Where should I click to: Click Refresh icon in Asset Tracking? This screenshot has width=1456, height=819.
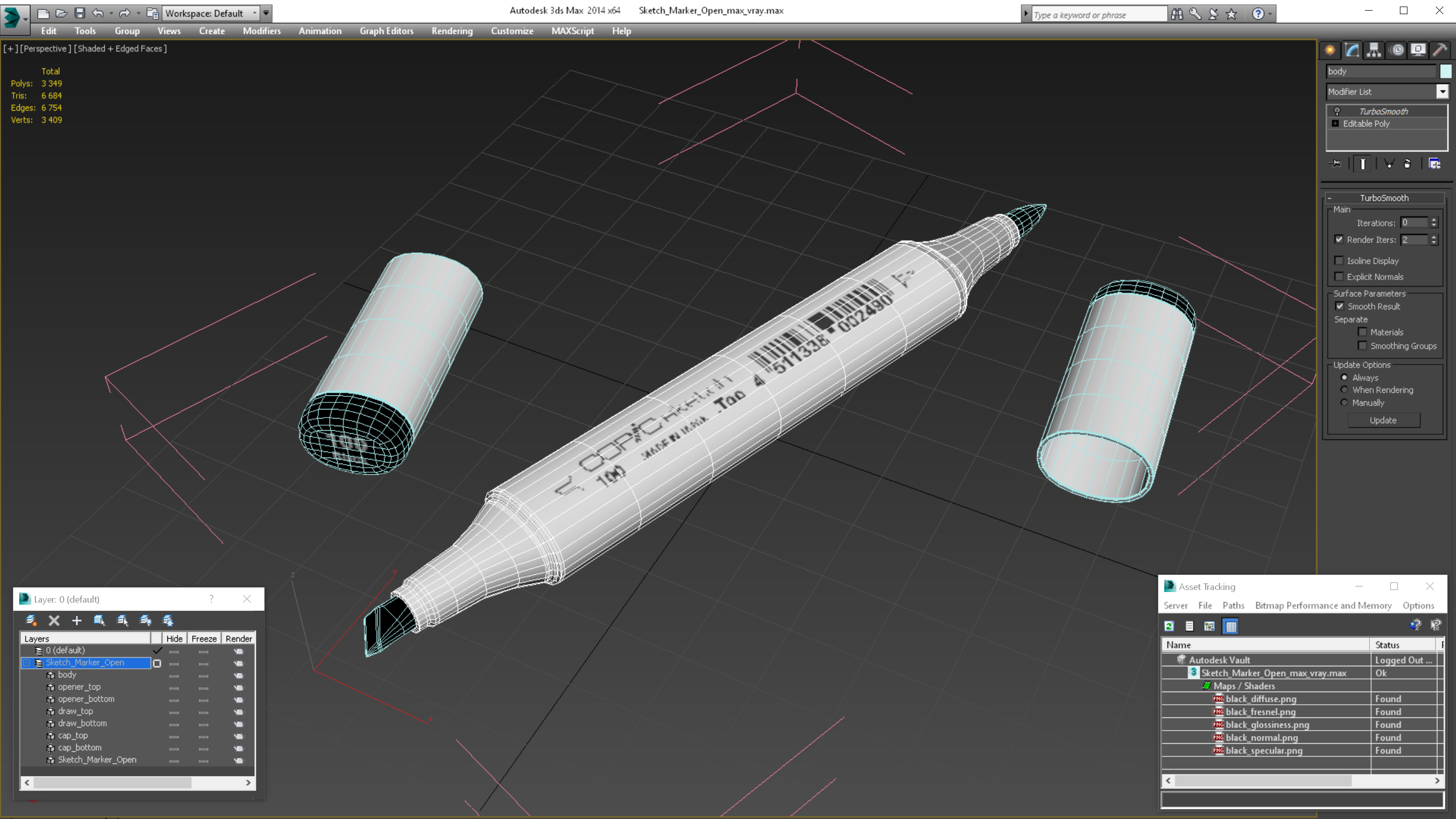pyautogui.click(x=1169, y=626)
